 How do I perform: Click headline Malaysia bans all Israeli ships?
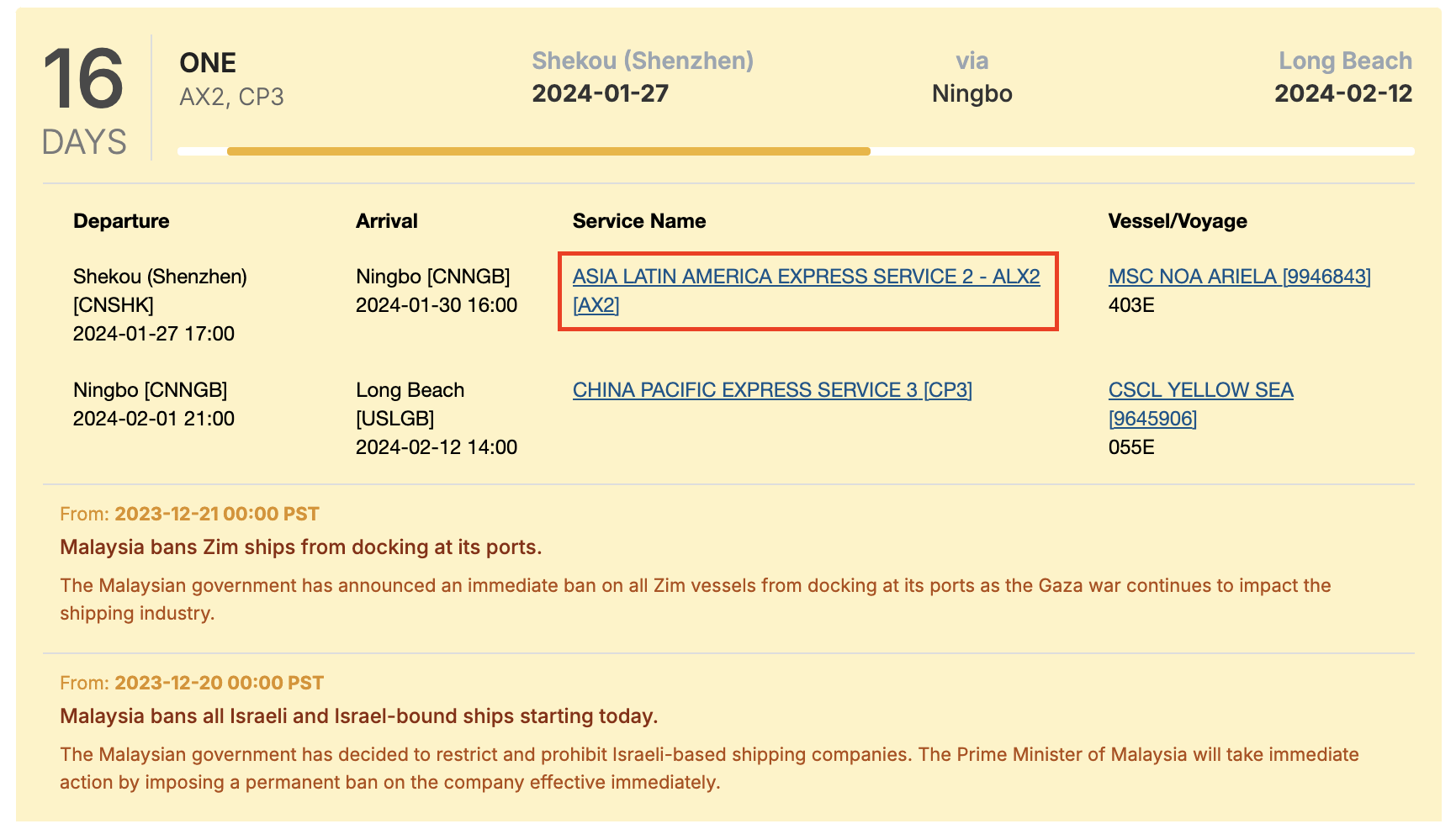(358, 716)
